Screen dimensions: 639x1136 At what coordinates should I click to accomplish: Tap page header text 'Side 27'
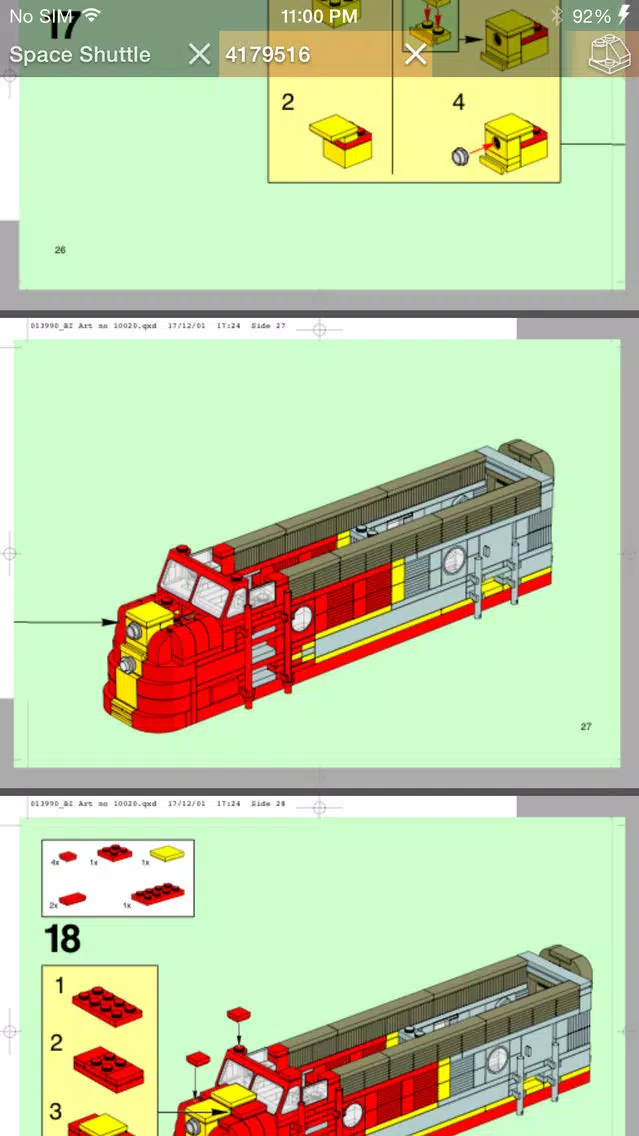point(269,326)
